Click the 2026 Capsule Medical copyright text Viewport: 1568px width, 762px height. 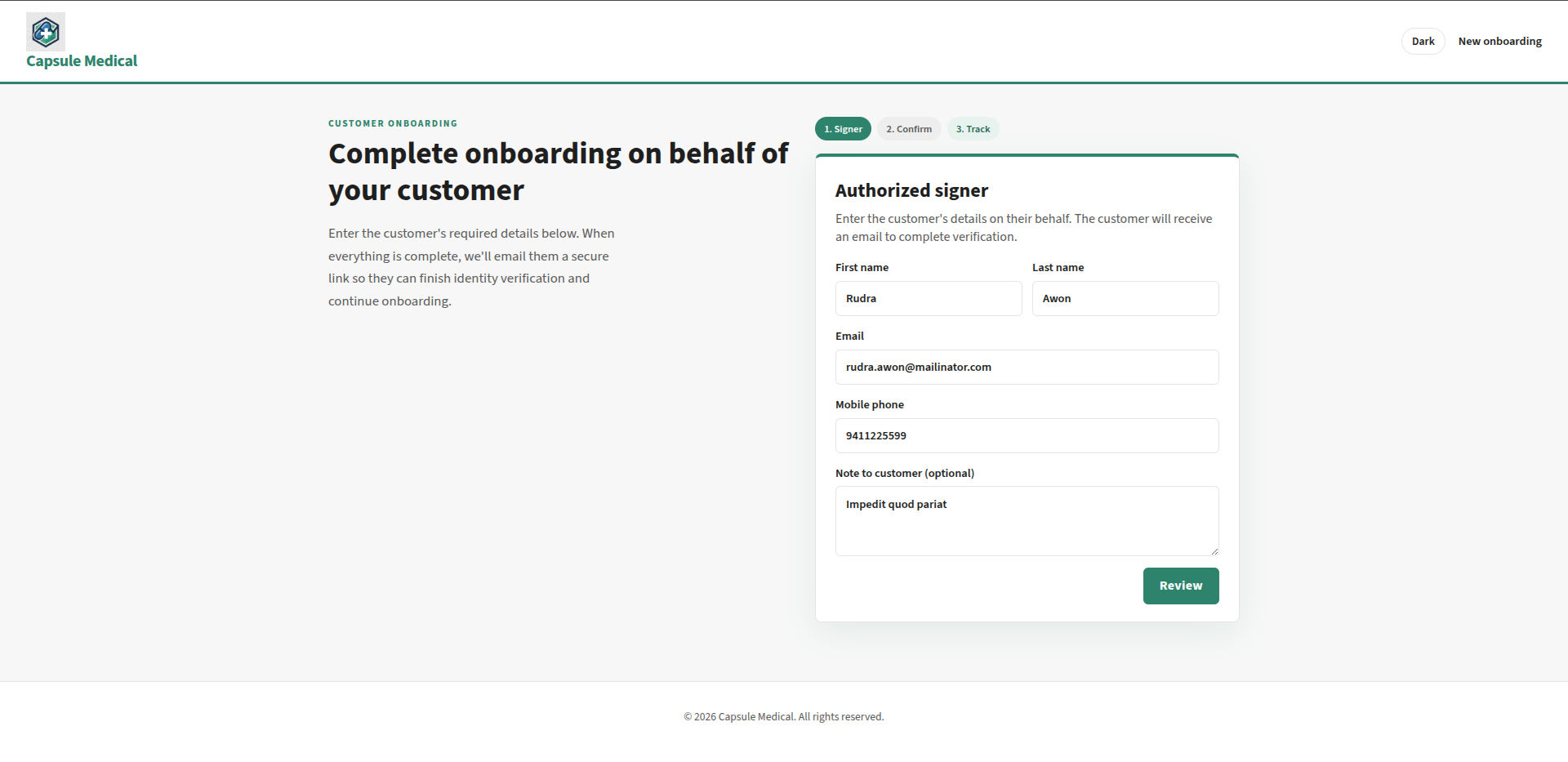[784, 717]
